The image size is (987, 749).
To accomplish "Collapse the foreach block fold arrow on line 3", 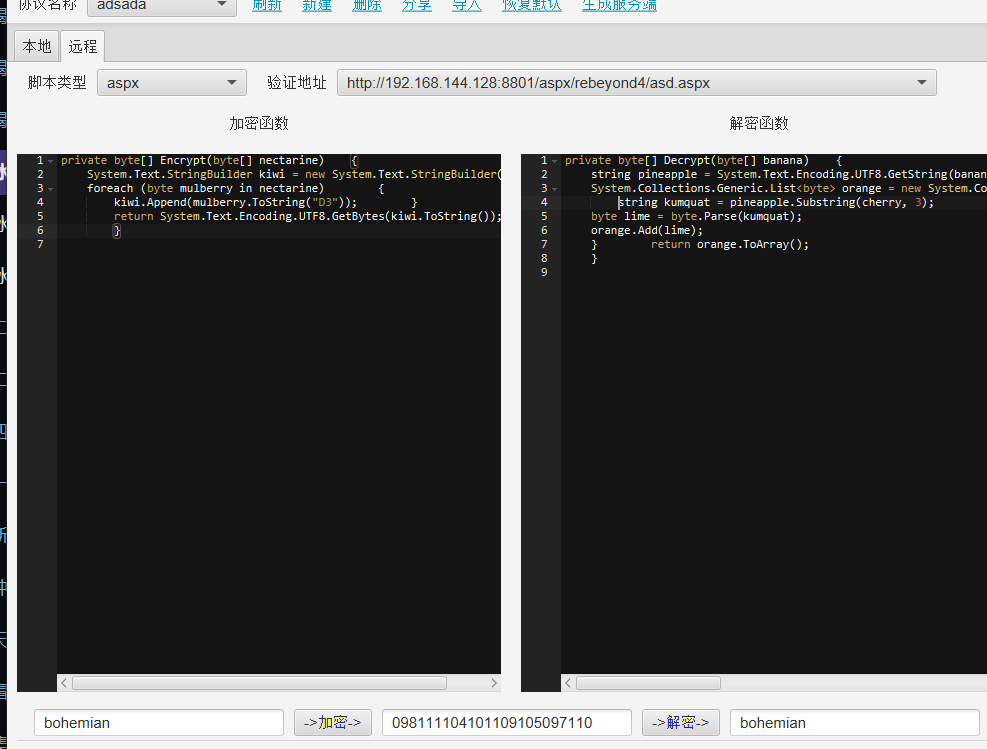I will pos(50,189).
